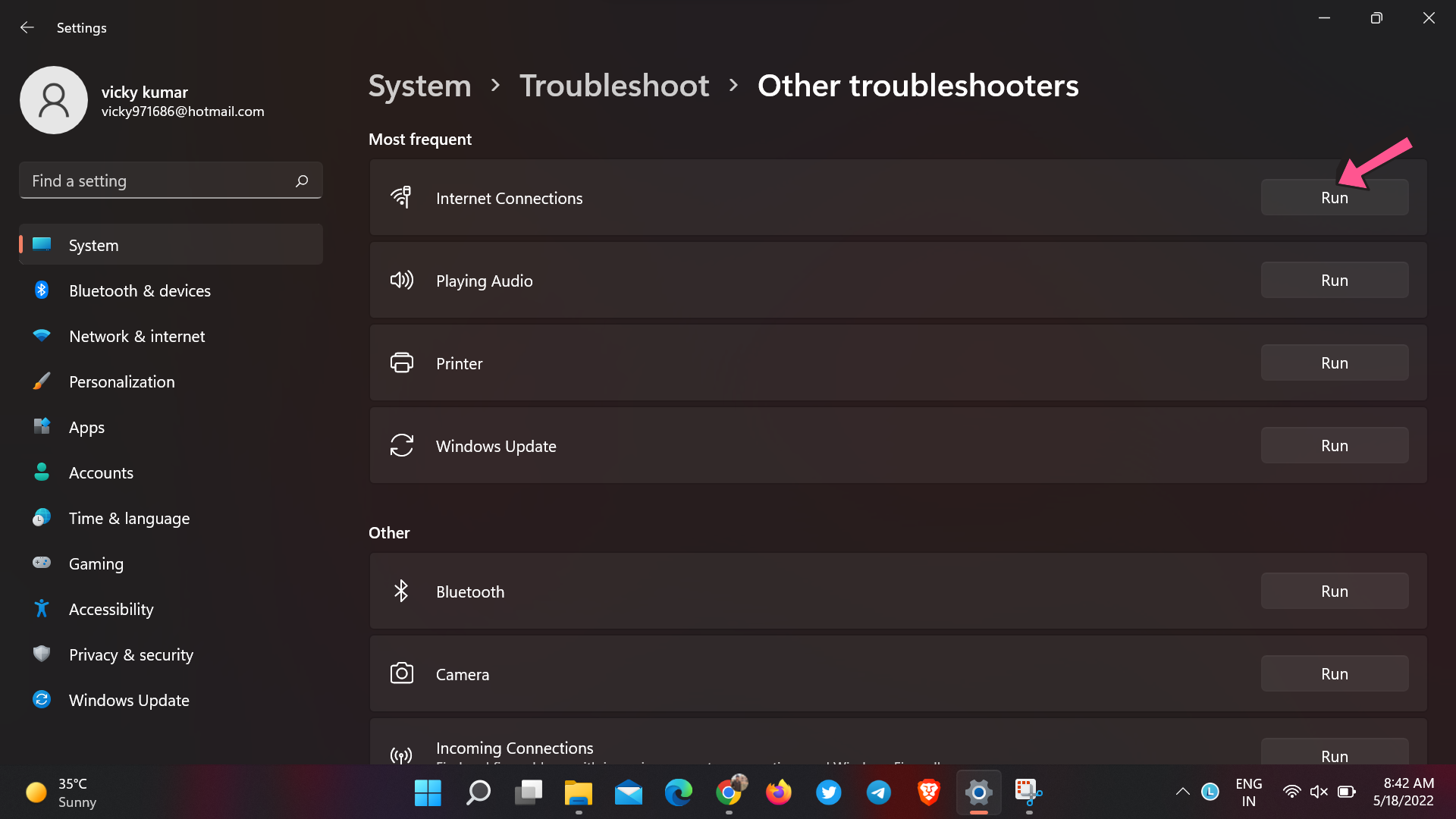Viewport: 1456px width, 819px height.
Task: Open Network & internet settings
Action: tap(136, 335)
